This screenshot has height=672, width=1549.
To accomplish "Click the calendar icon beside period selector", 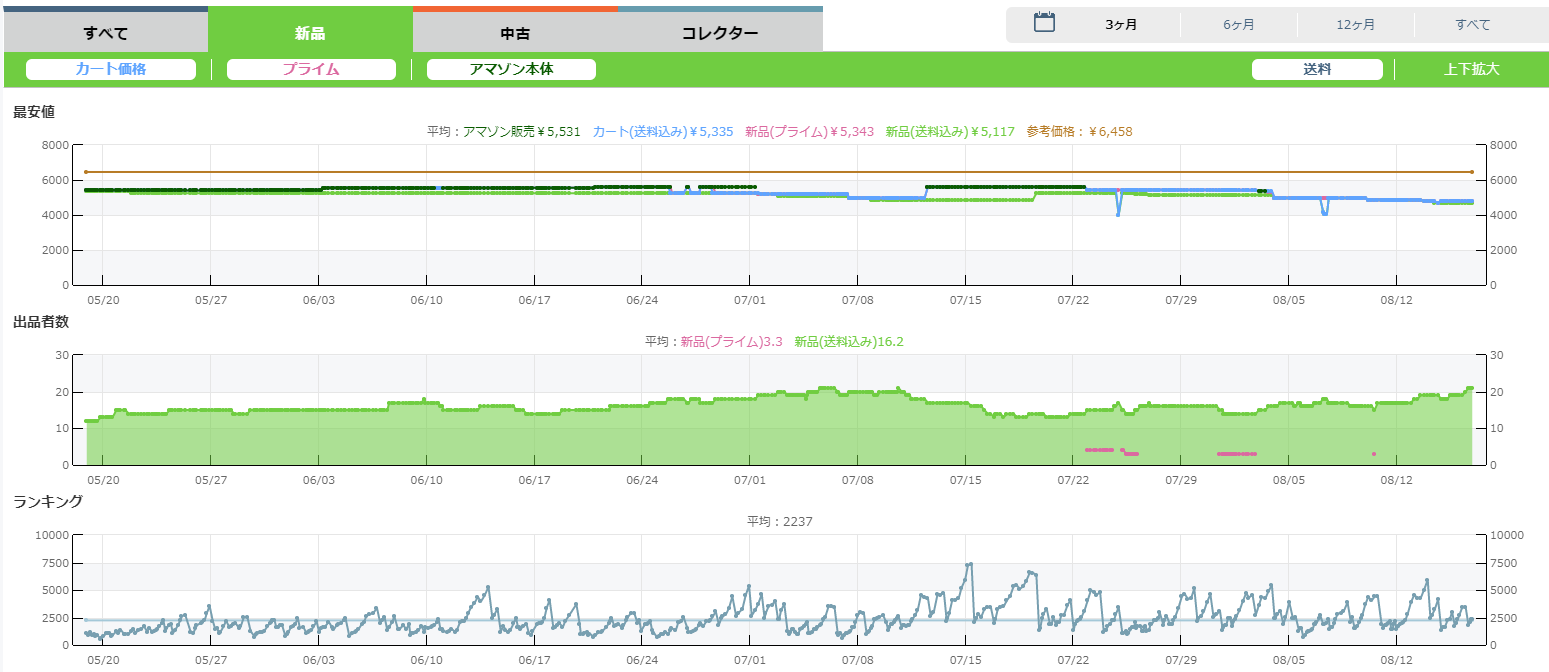I will click(1044, 23).
